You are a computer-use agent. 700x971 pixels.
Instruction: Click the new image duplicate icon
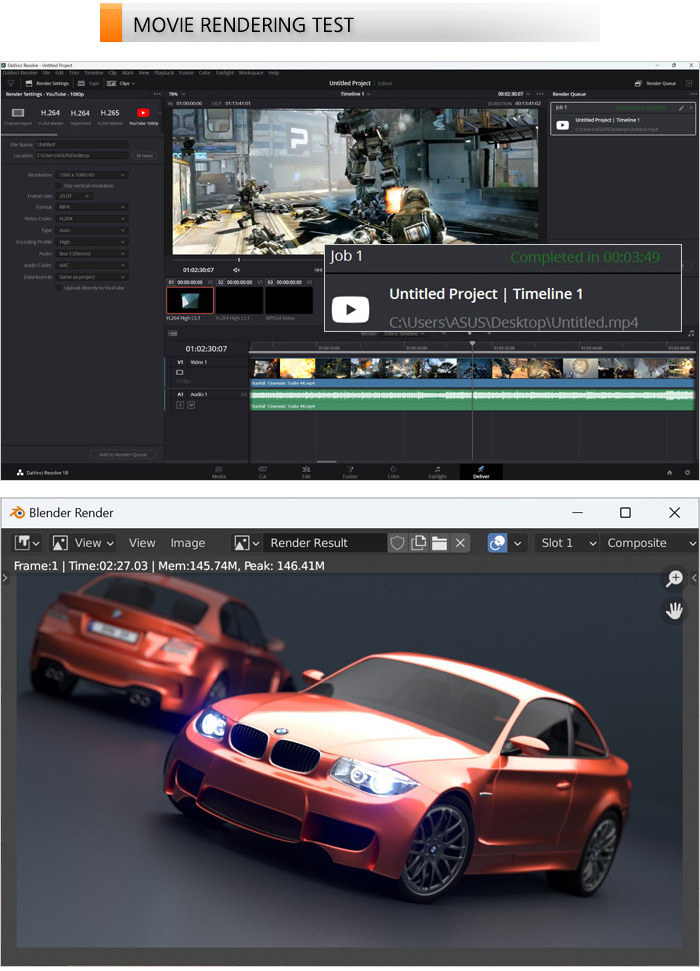coord(418,543)
